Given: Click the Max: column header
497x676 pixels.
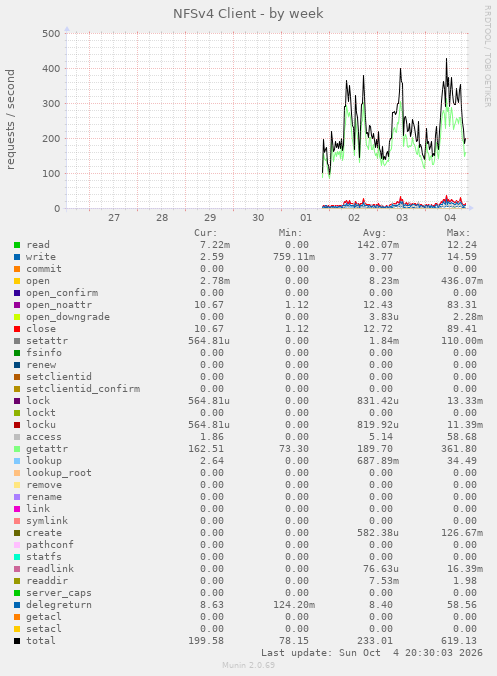Looking at the screenshot, I should click(459, 233).
